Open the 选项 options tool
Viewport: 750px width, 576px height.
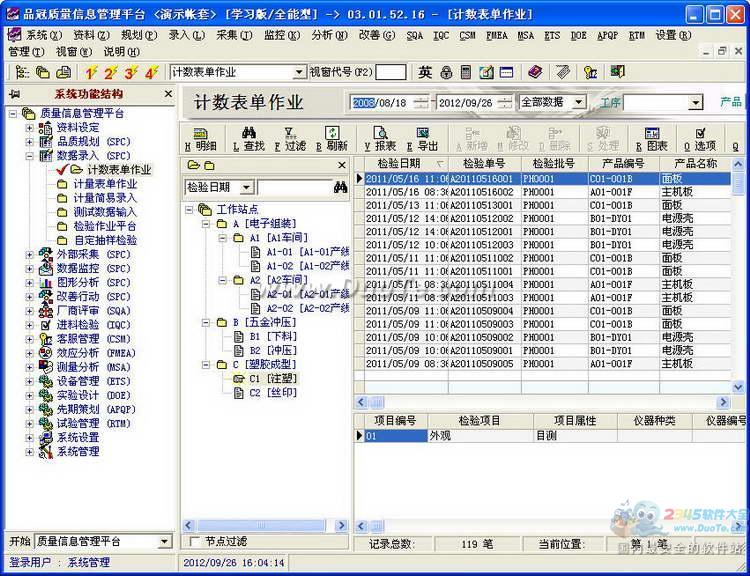click(x=700, y=140)
